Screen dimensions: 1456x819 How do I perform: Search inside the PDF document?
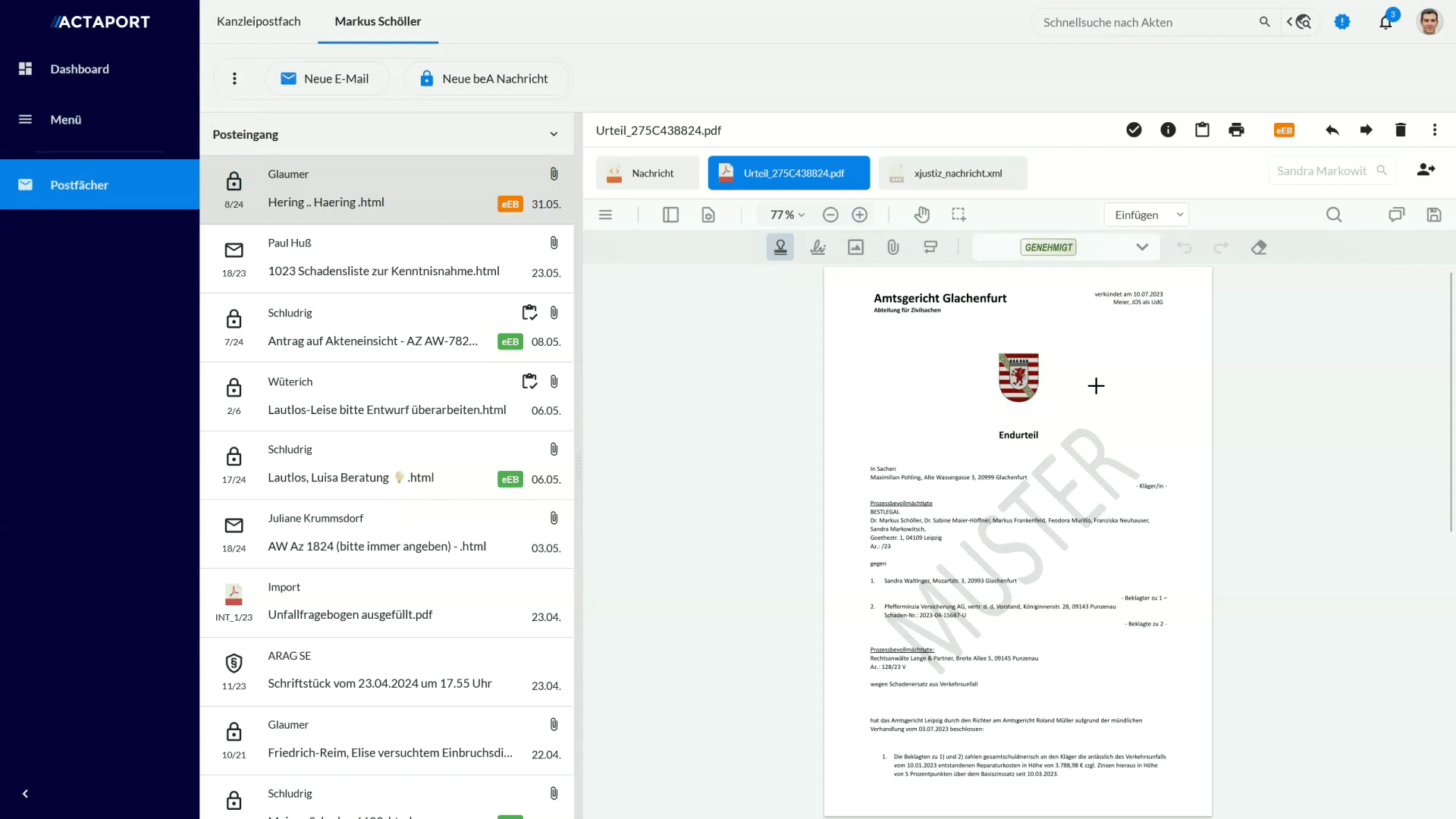point(1334,215)
